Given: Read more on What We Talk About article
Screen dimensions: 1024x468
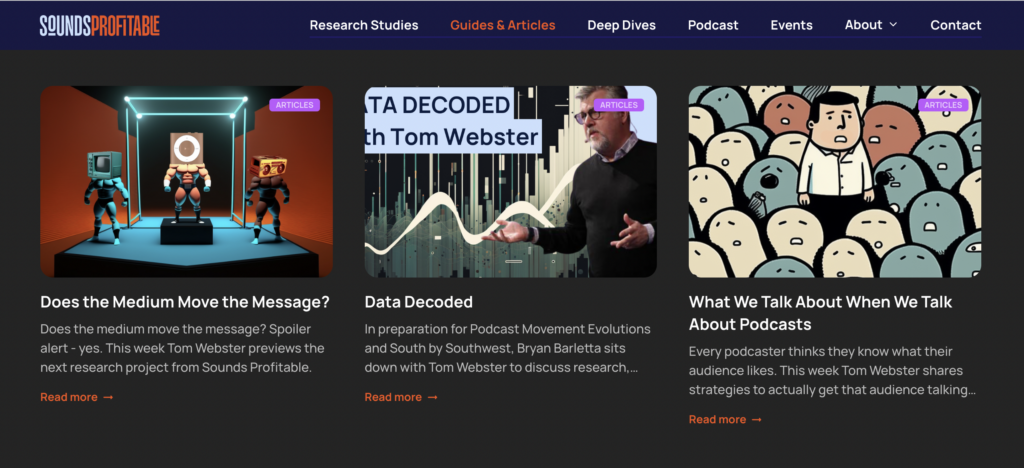Looking at the screenshot, I should click(x=726, y=419).
